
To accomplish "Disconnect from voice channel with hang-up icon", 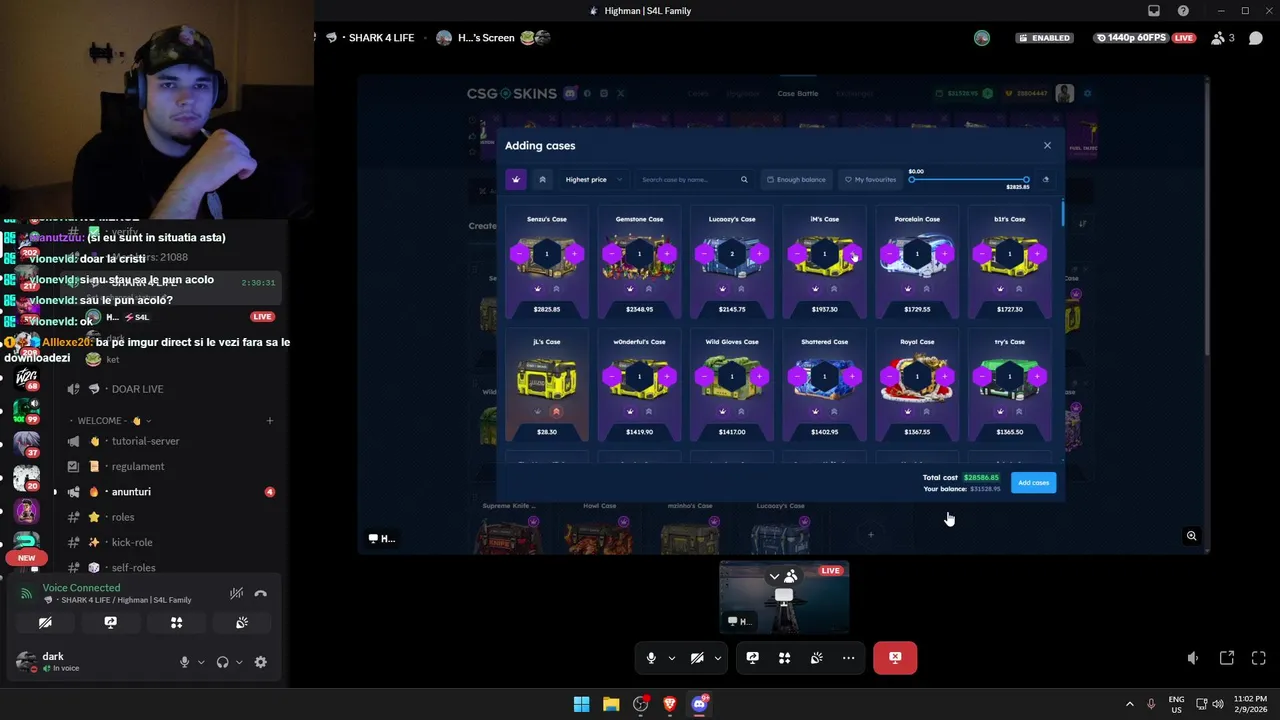I will [x=261, y=593].
